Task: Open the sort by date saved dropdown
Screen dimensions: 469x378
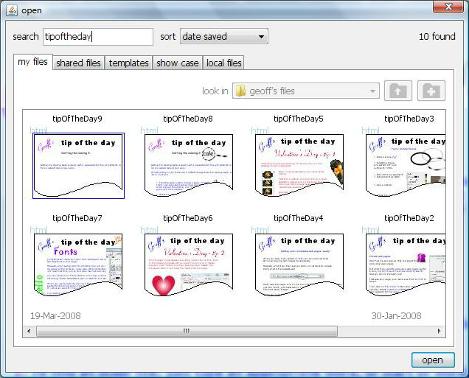Action: (224, 36)
